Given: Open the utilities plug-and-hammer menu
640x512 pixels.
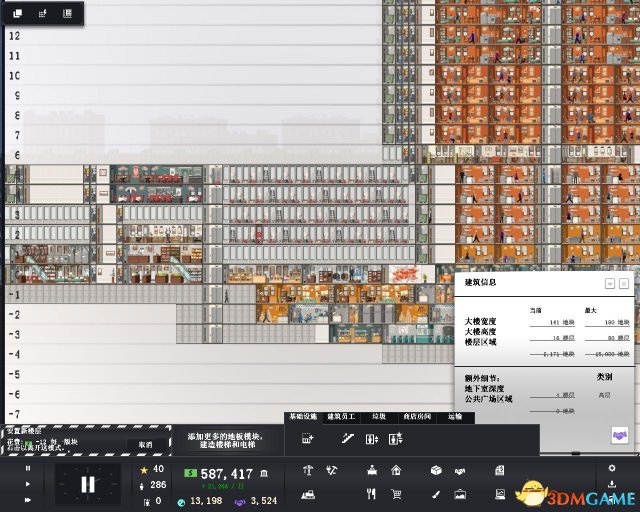Looking at the screenshot, I should point(332,471).
